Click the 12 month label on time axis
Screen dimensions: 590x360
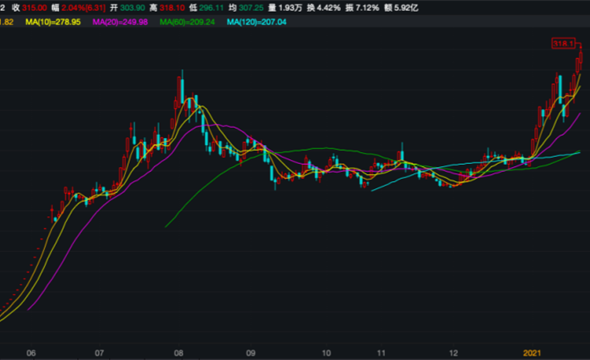pyautogui.click(x=453, y=353)
